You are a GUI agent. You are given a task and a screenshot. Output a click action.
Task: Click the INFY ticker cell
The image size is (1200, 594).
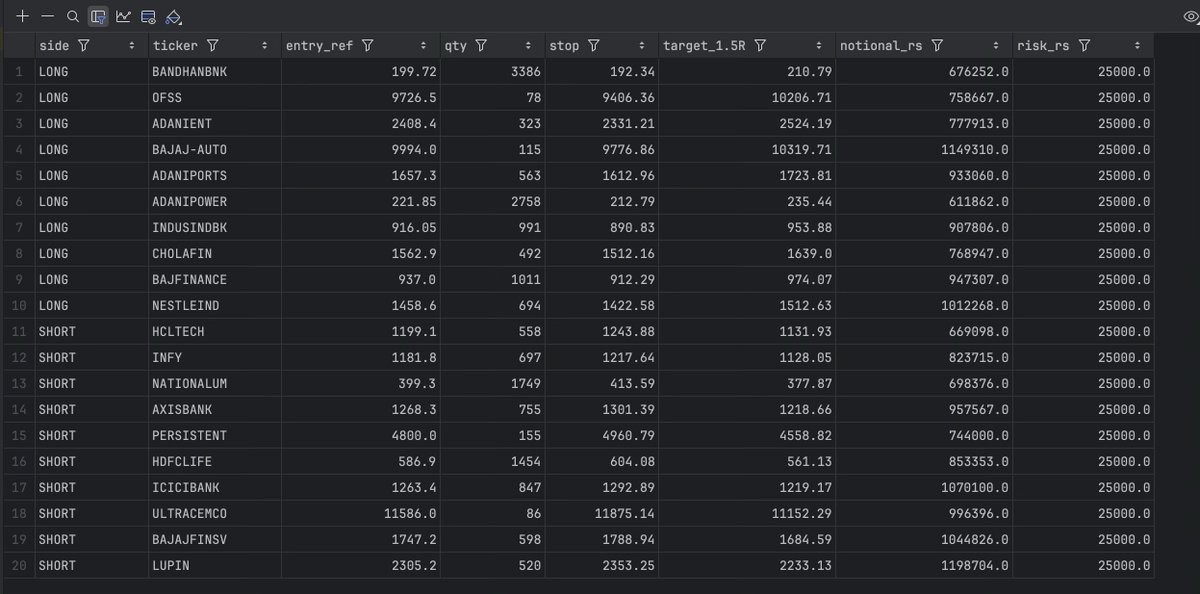pyautogui.click(x=213, y=358)
